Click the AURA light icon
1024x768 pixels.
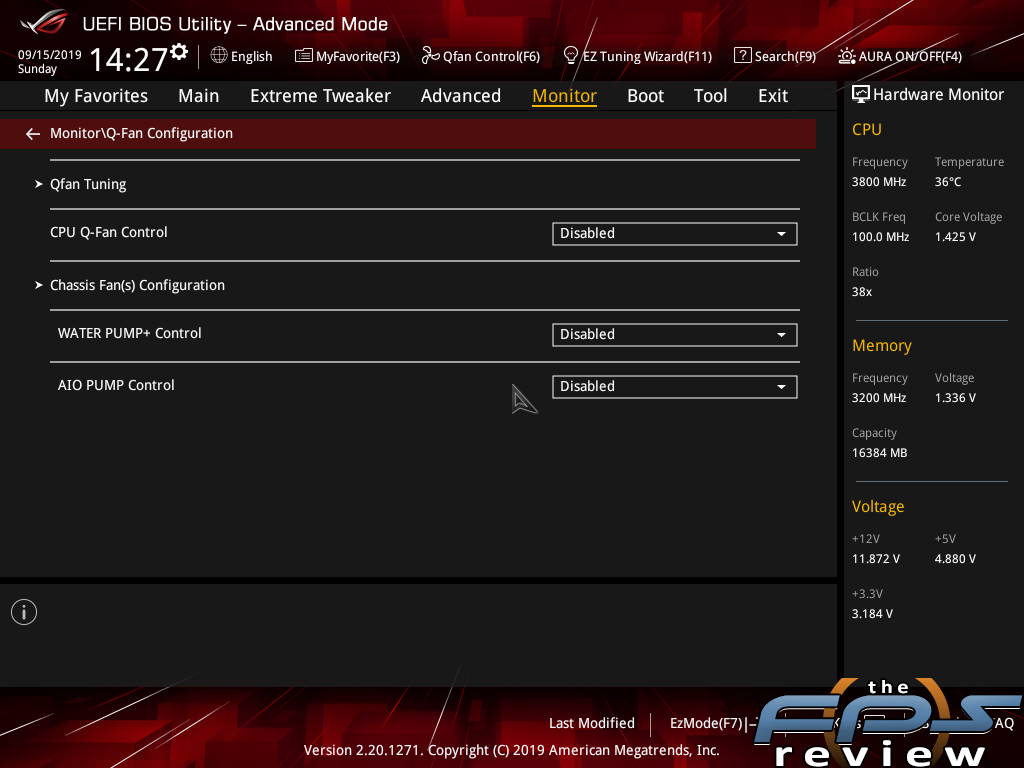click(846, 56)
